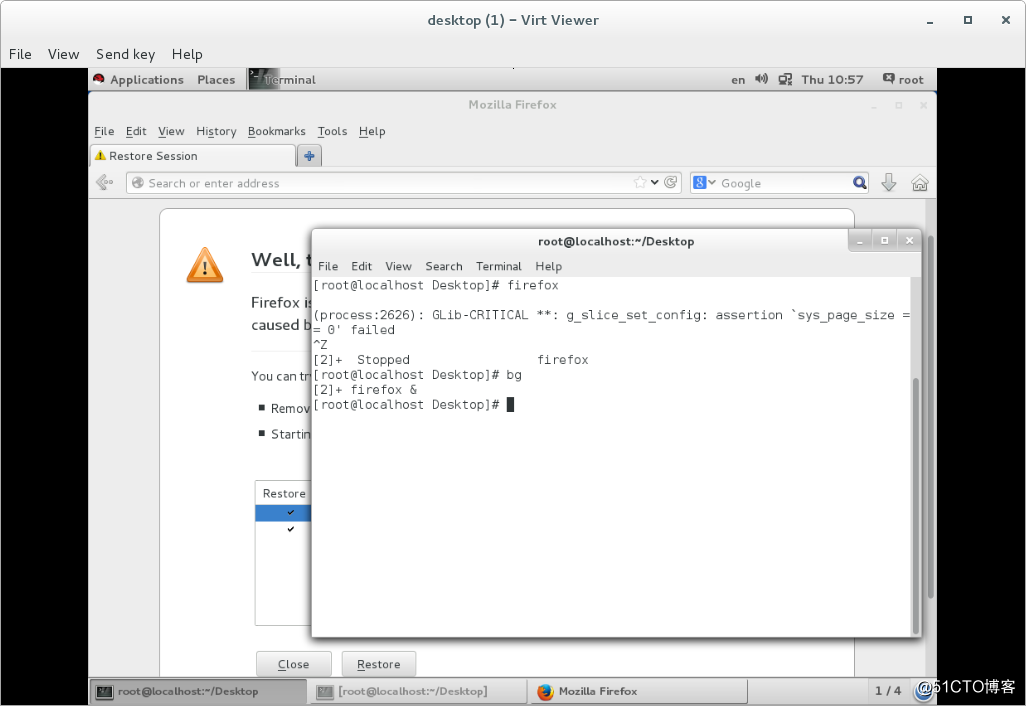Click the terminal prompt line with cursor
Image resolution: width=1026 pixels, height=706 pixels.
(x=414, y=405)
